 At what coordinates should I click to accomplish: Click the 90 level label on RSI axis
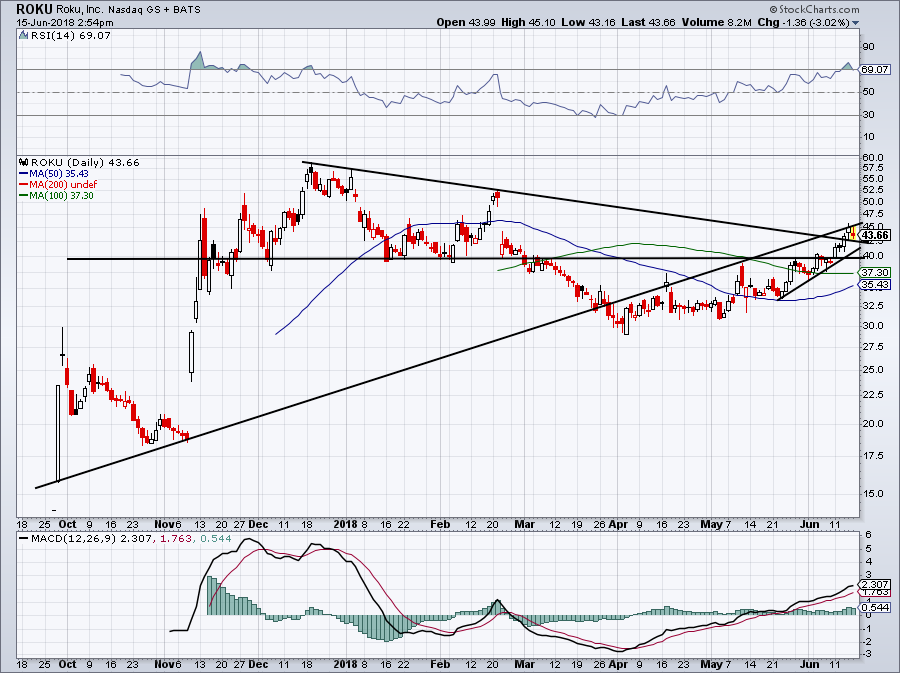pyautogui.click(x=868, y=47)
